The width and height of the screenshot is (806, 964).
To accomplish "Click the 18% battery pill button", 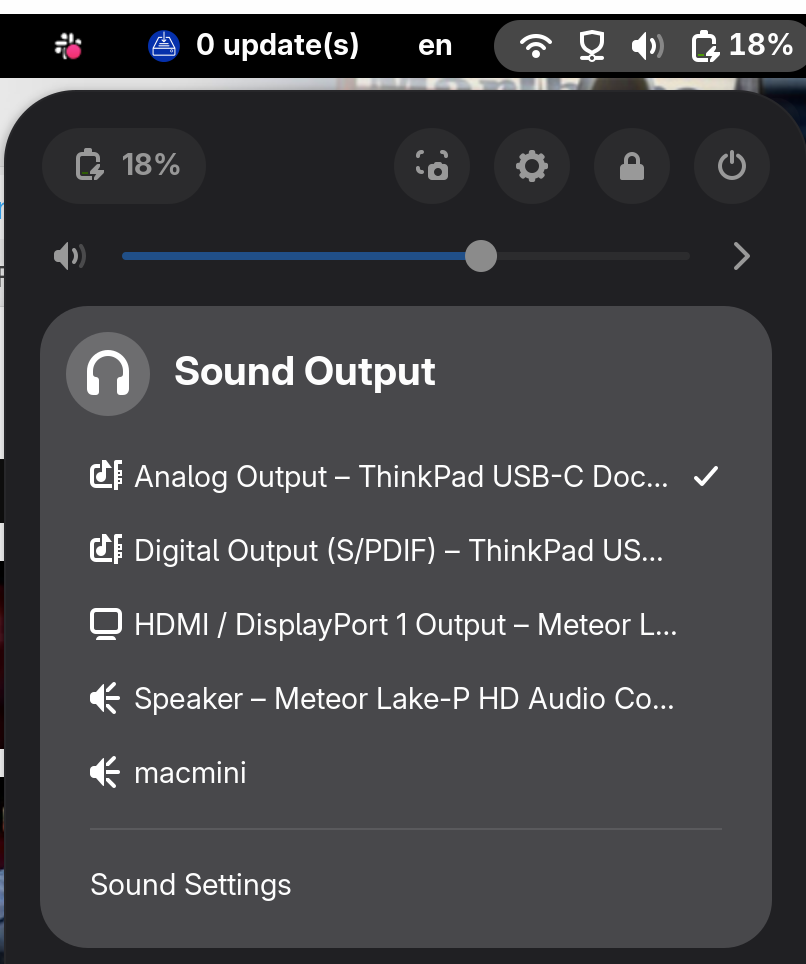I will pyautogui.click(x=123, y=166).
